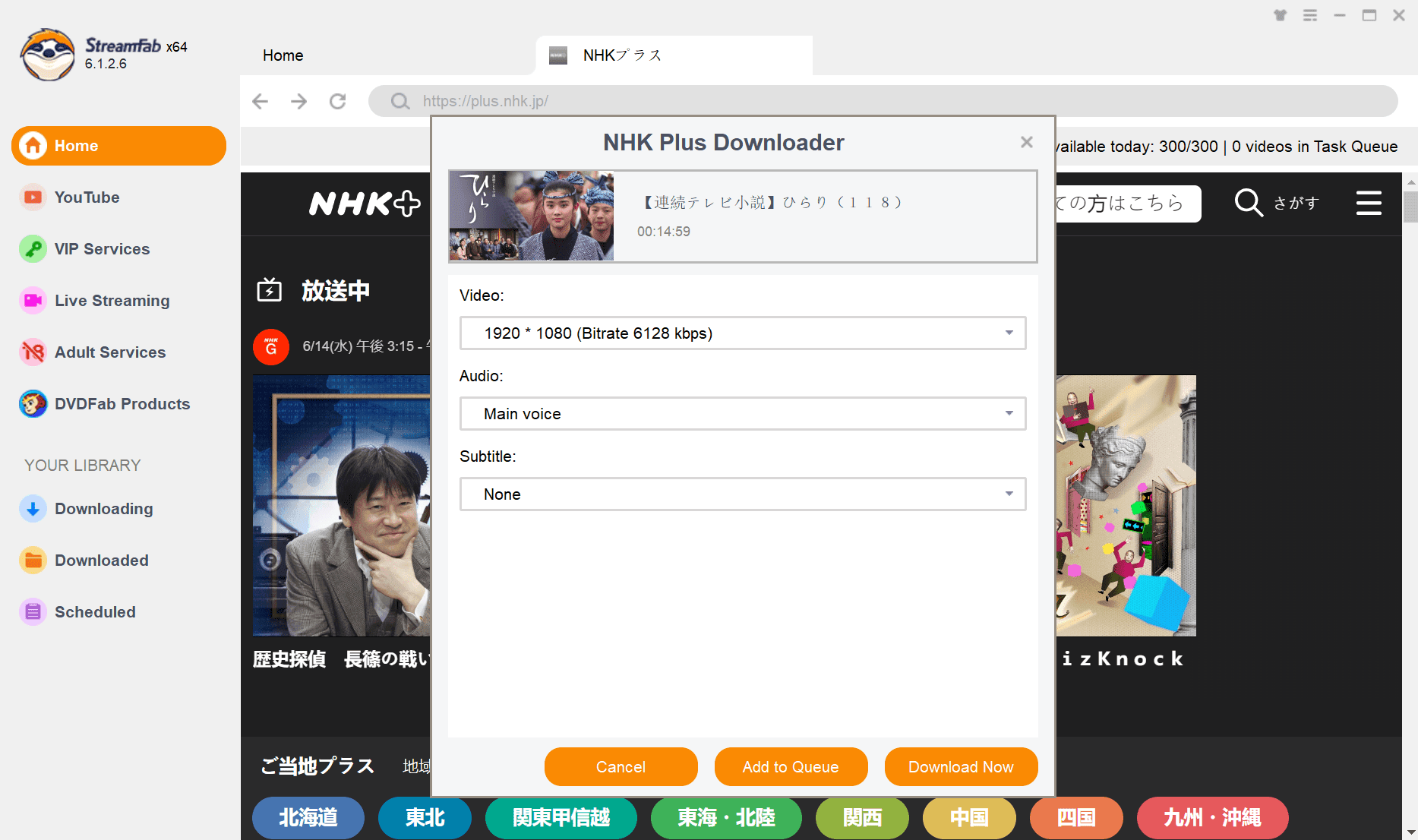Go back in the browser

pyautogui.click(x=260, y=101)
